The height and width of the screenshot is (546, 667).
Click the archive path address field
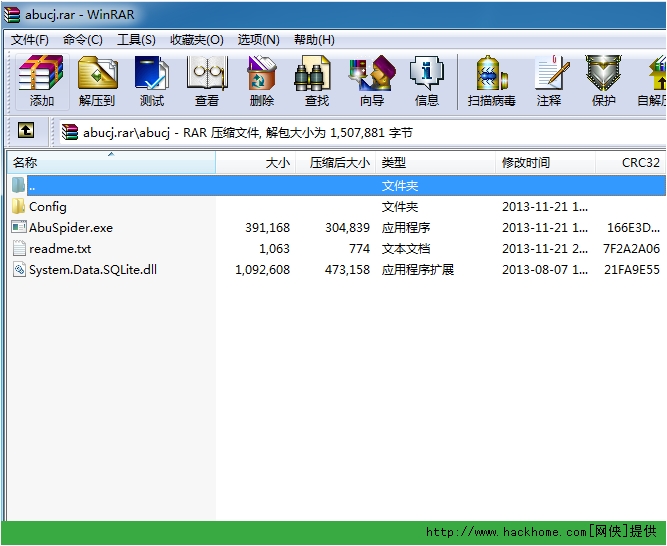pyautogui.click(x=362, y=133)
